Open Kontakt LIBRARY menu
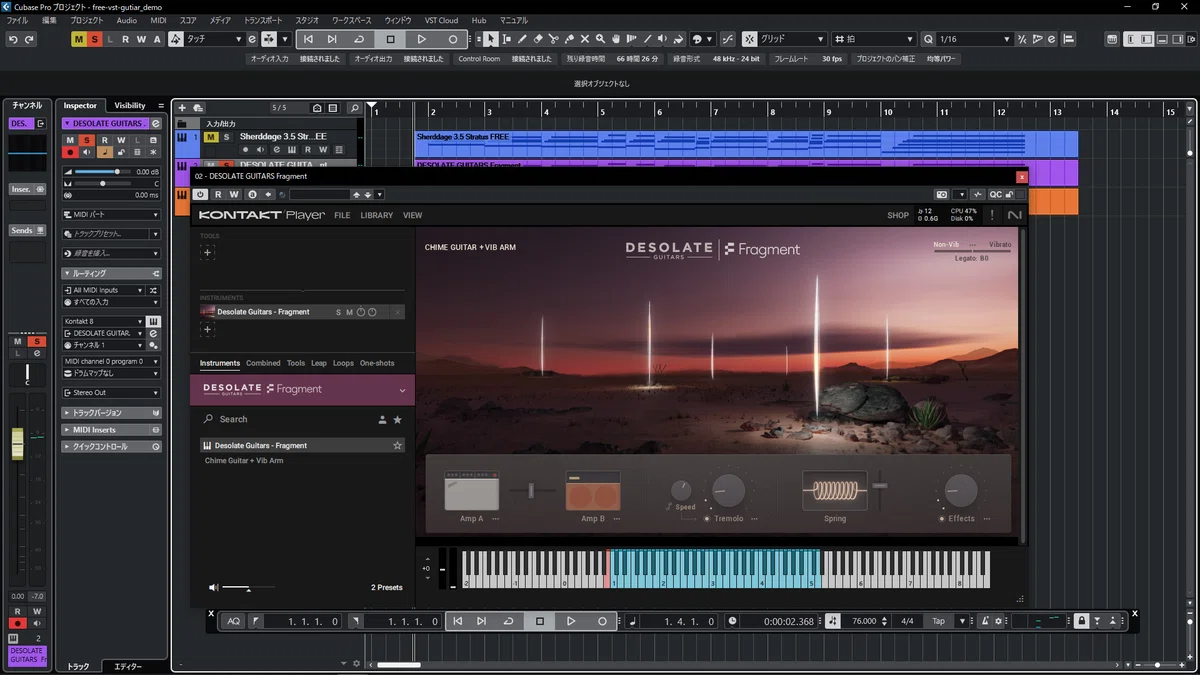 point(377,215)
